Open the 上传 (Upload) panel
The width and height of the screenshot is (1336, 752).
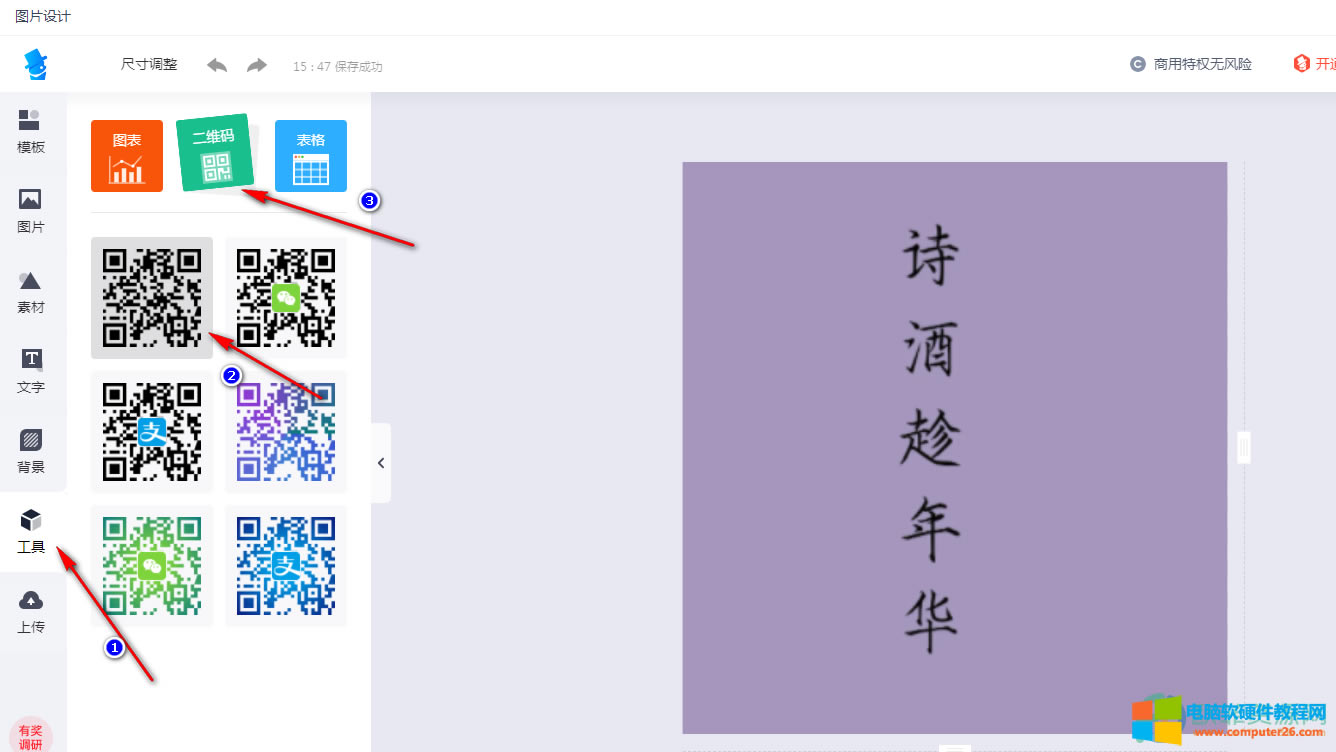31,610
